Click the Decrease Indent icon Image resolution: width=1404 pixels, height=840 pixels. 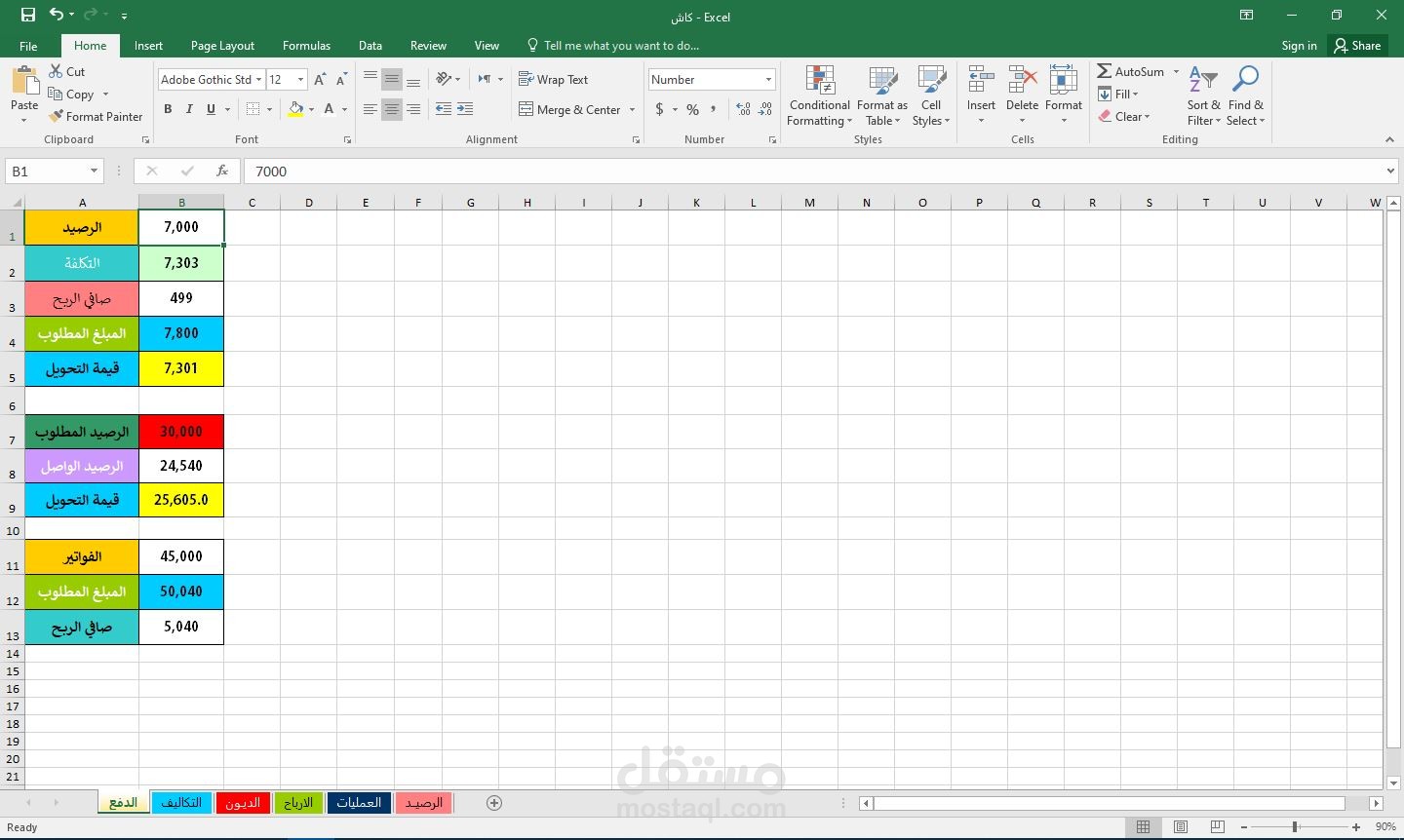444,109
